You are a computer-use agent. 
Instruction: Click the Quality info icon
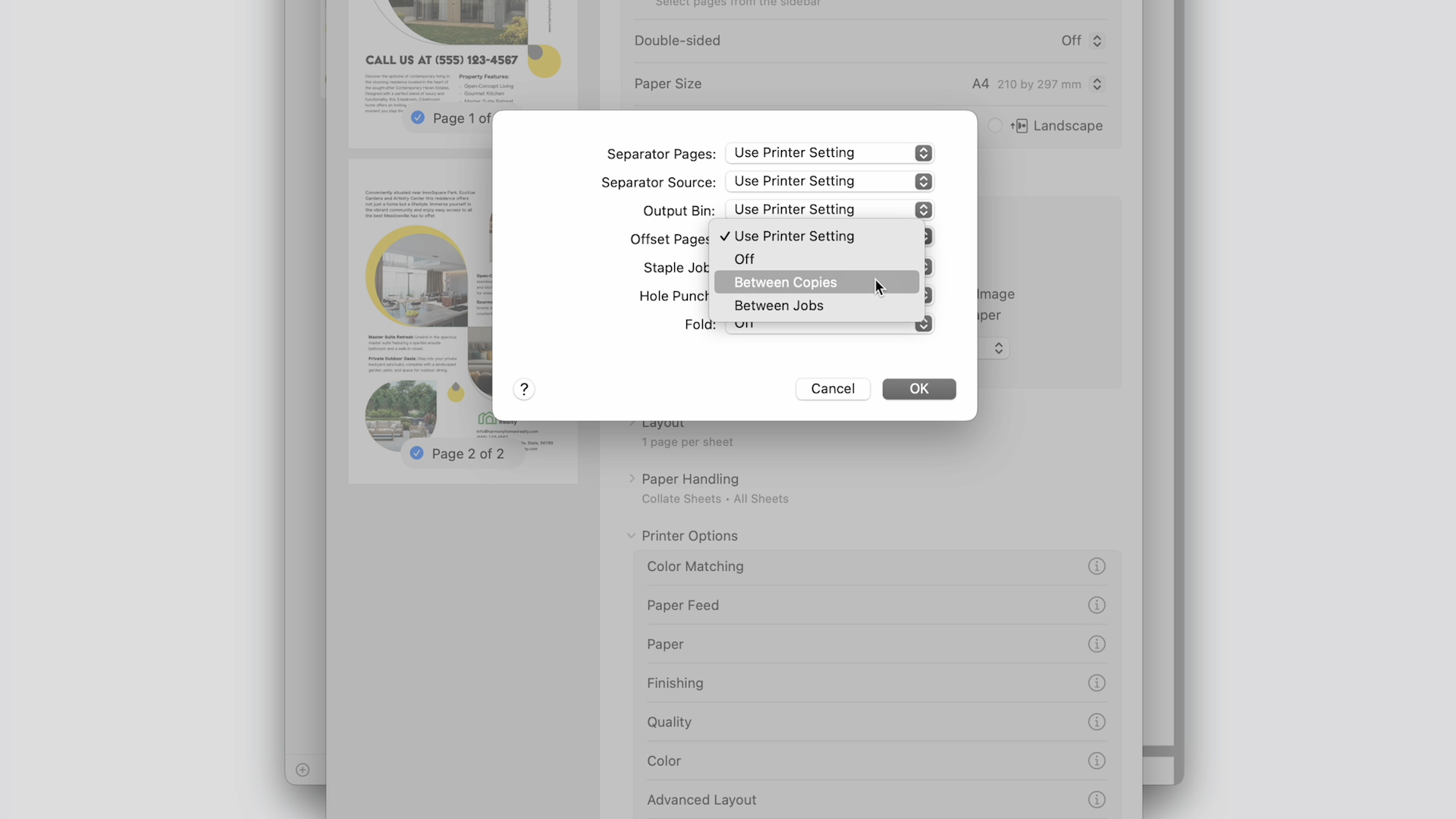1097,722
